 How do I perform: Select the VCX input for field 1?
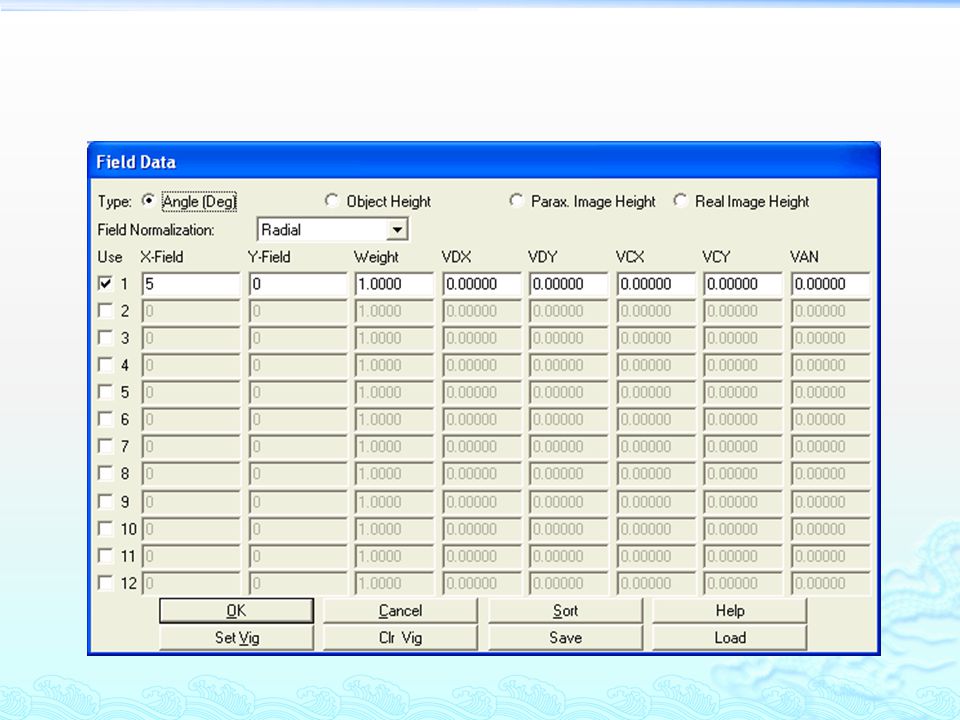click(656, 284)
